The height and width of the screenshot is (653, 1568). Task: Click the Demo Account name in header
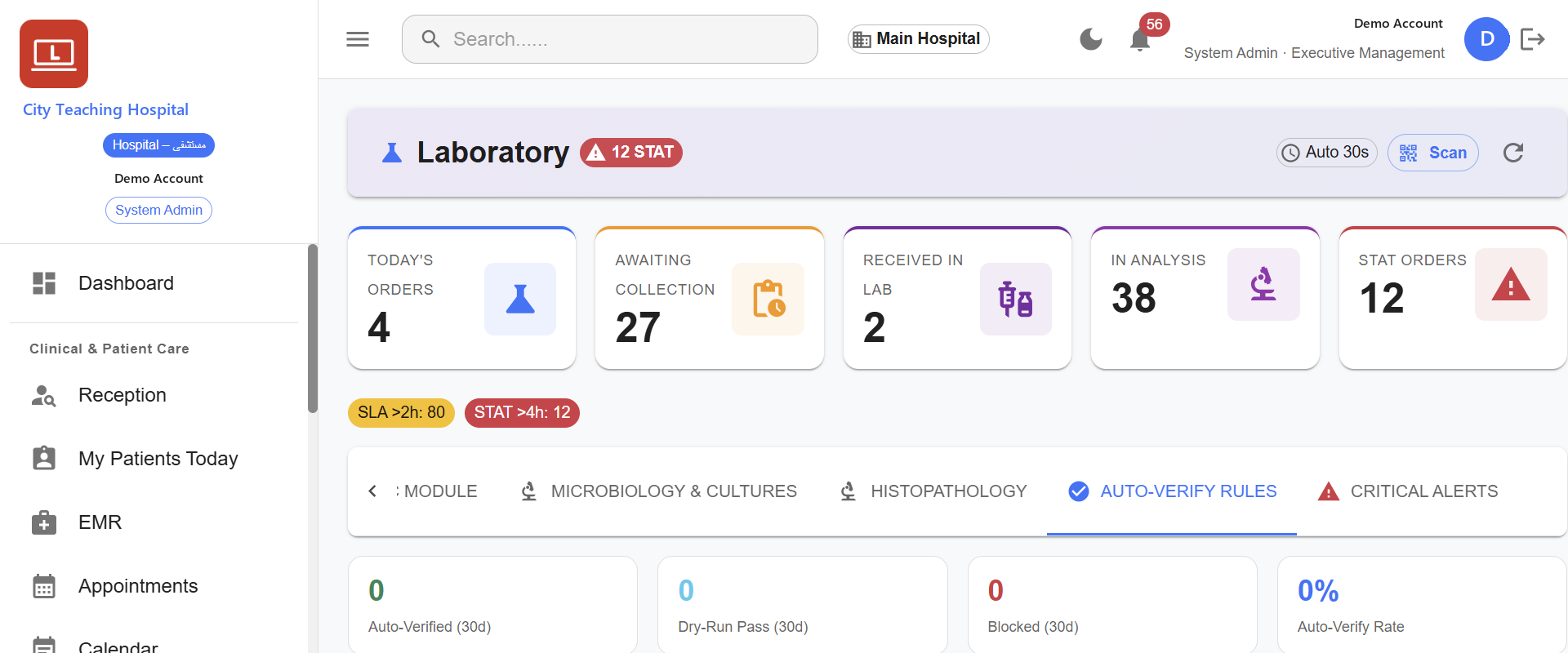point(1398,24)
